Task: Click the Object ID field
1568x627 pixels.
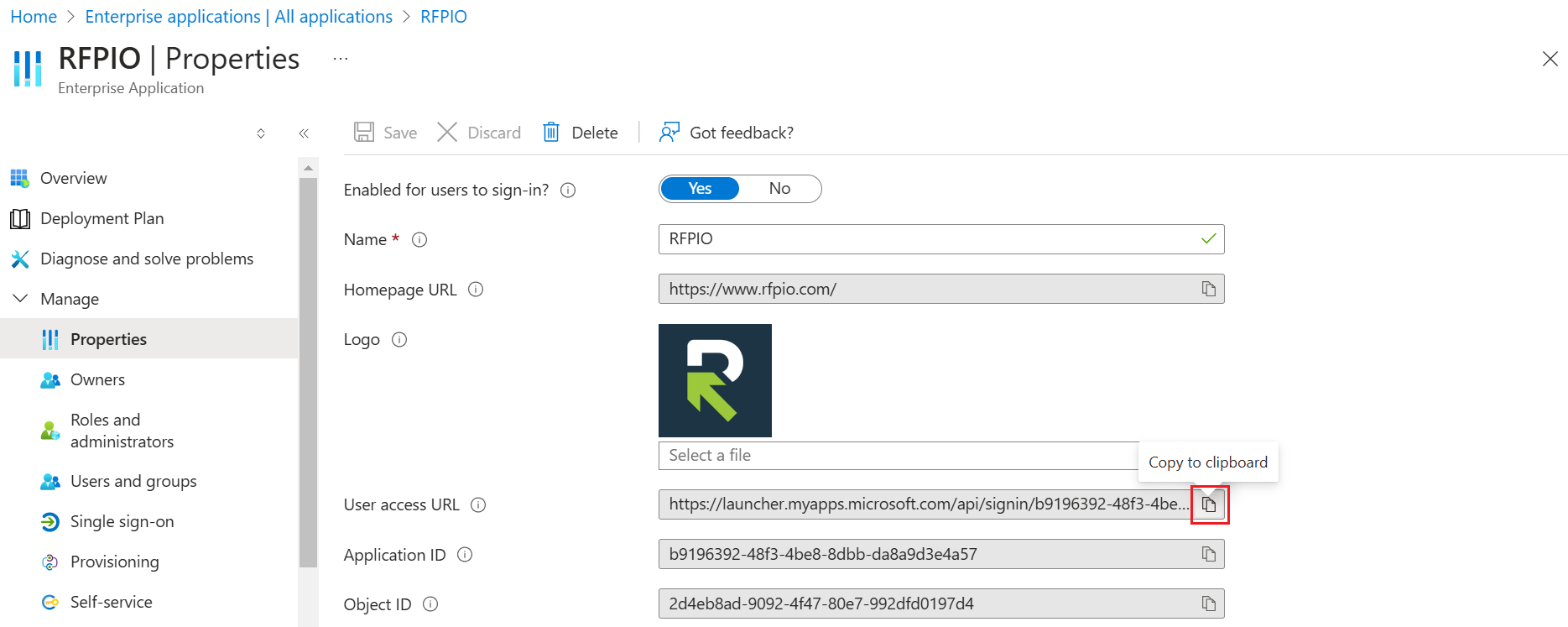Action: (941, 603)
